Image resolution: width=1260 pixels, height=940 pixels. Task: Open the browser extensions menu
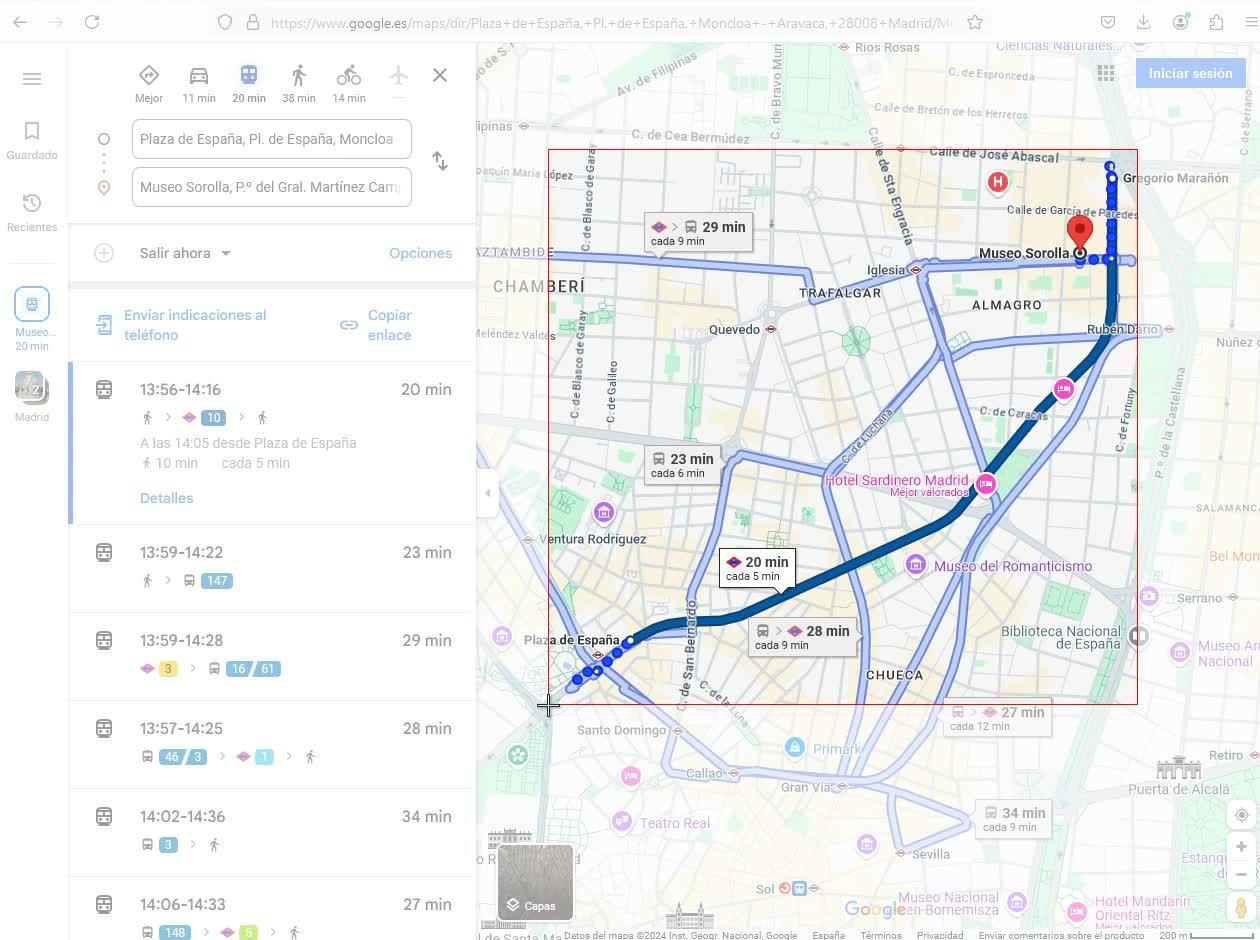pos(1216,22)
